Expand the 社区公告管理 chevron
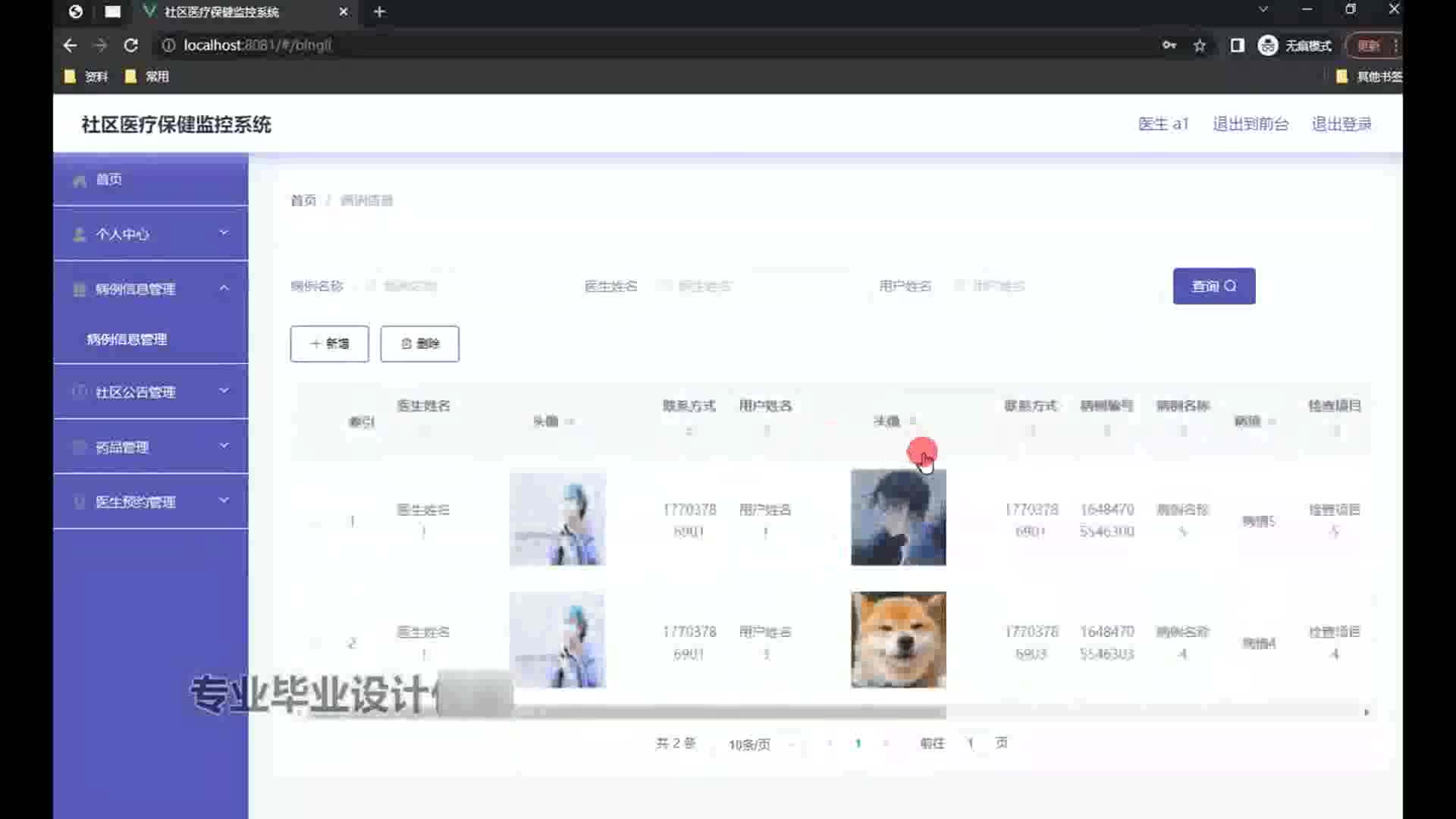Screen dimensions: 1456x819 (224, 390)
